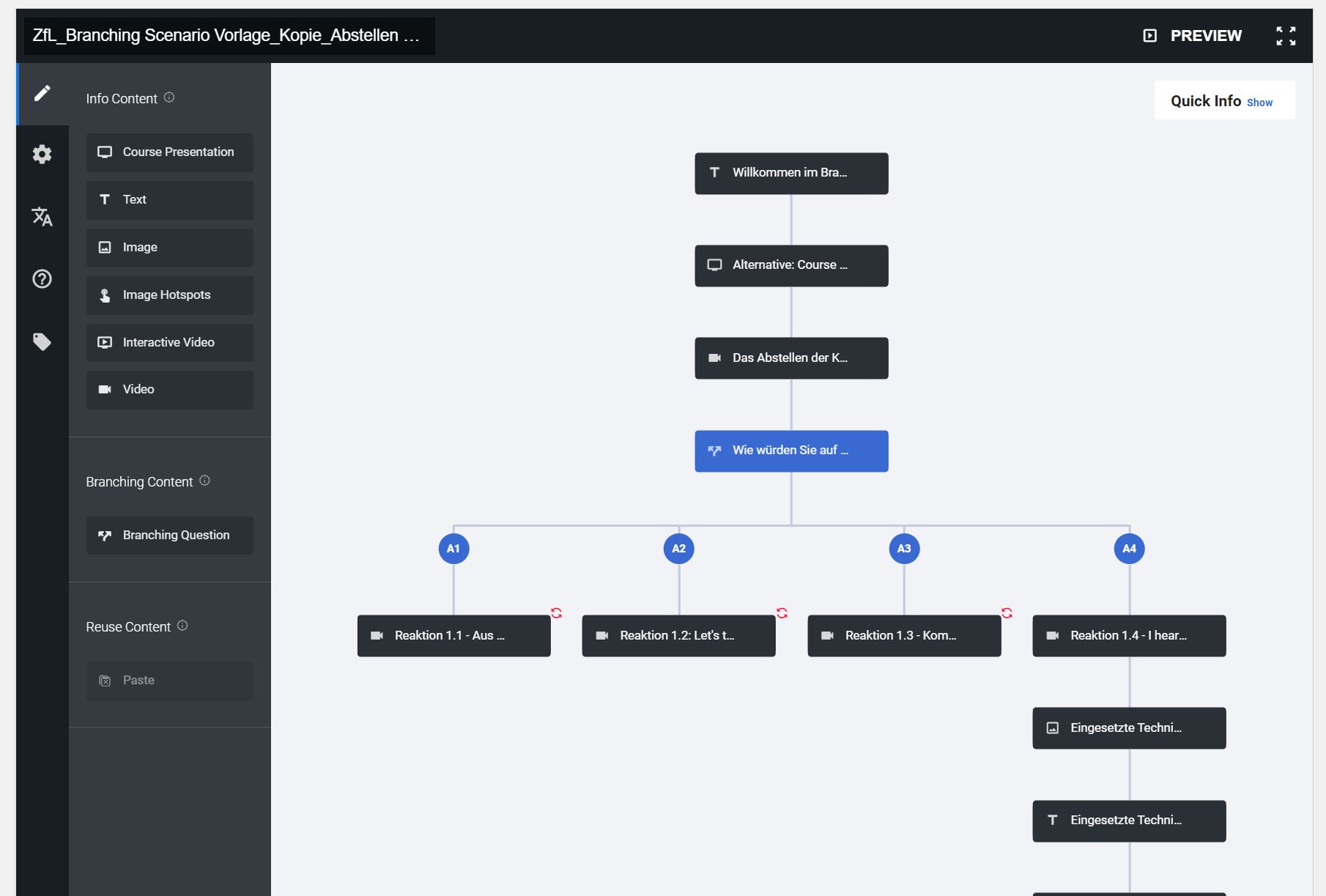Select the Branching Question content type
Screen dimensions: 1326x896
pyautogui.click(x=169, y=535)
